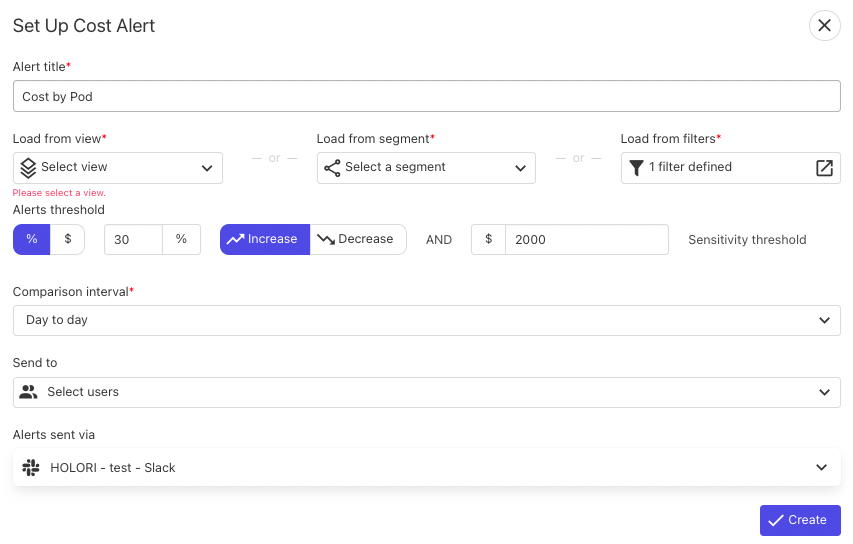Click the Alert title input field
This screenshot has height=544, width=853.
coord(426,96)
